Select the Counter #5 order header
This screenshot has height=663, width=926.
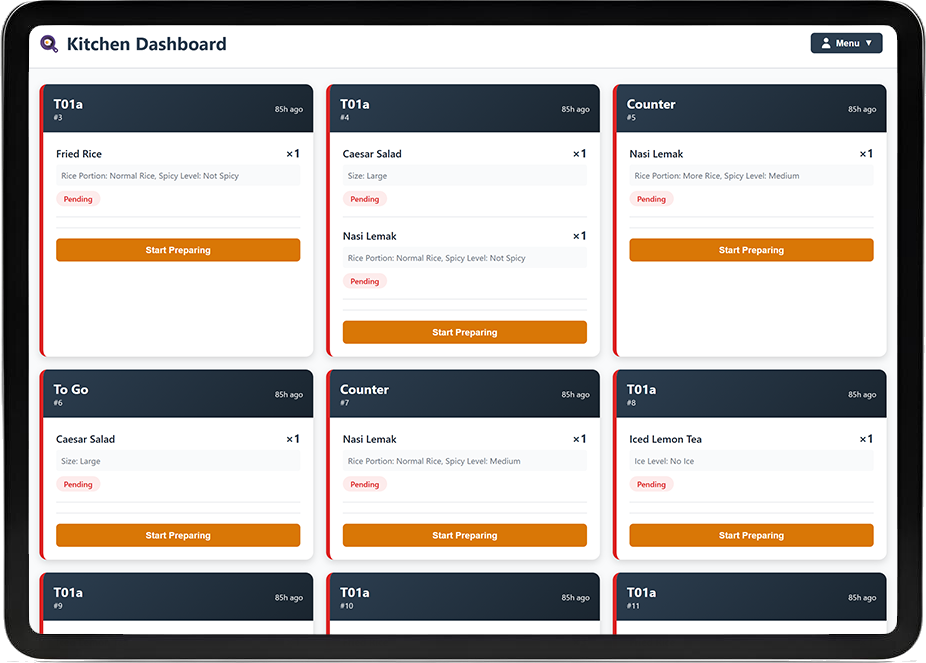(751, 108)
